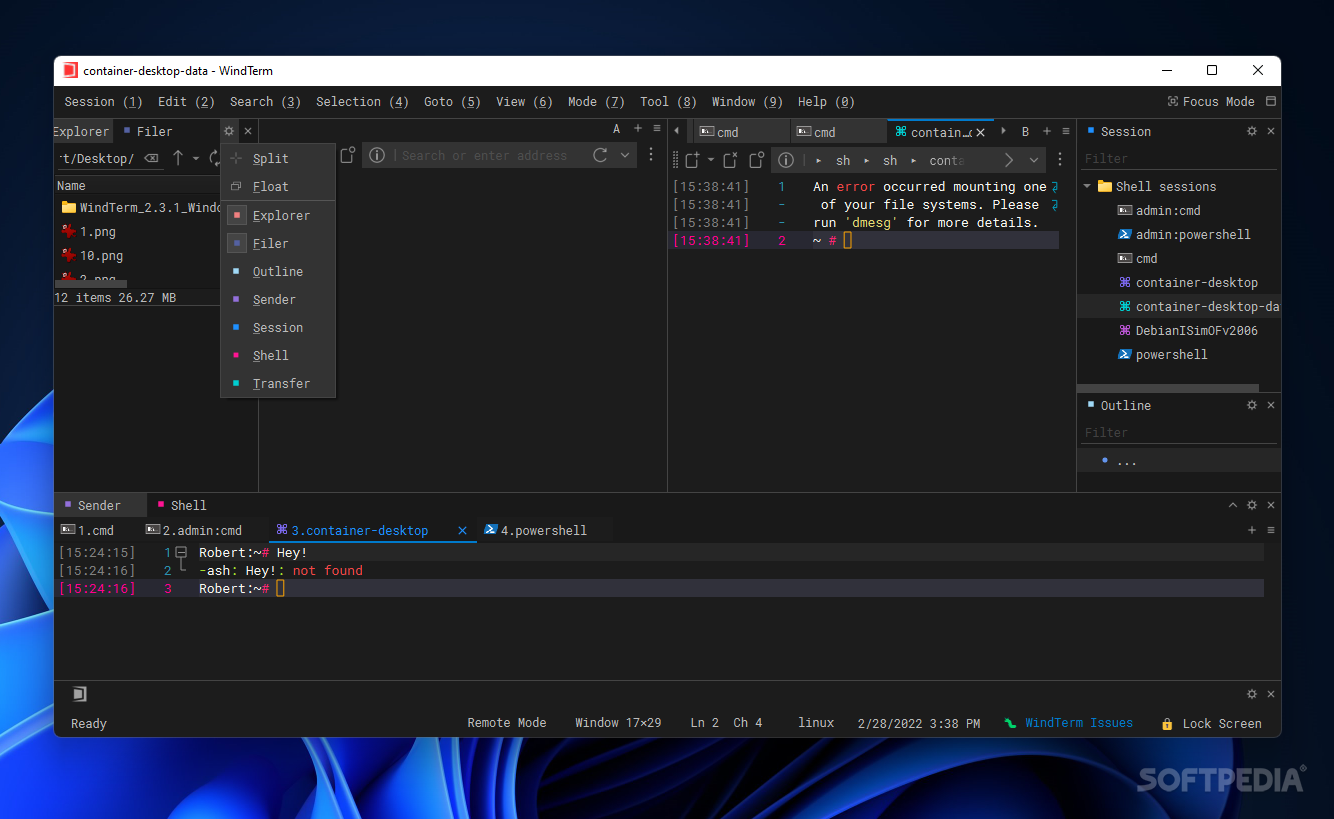Toggle the Outline pane in the popup menu
The image size is (1334, 819).
click(x=278, y=271)
